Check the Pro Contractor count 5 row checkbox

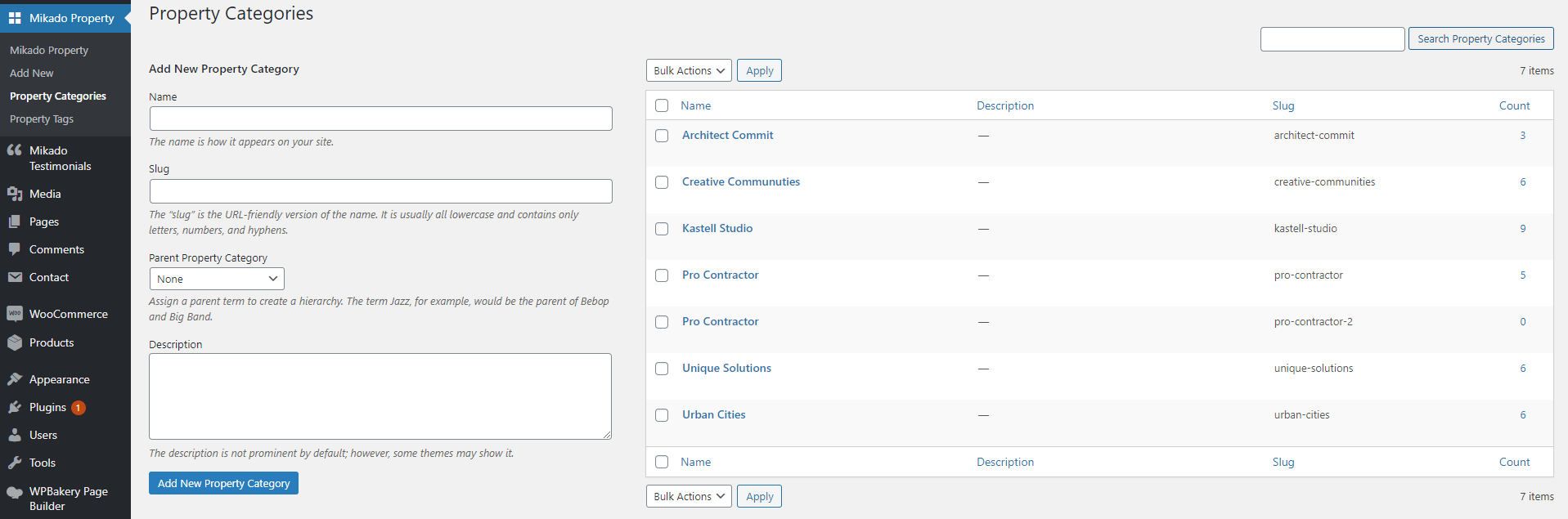tap(662, 275)
